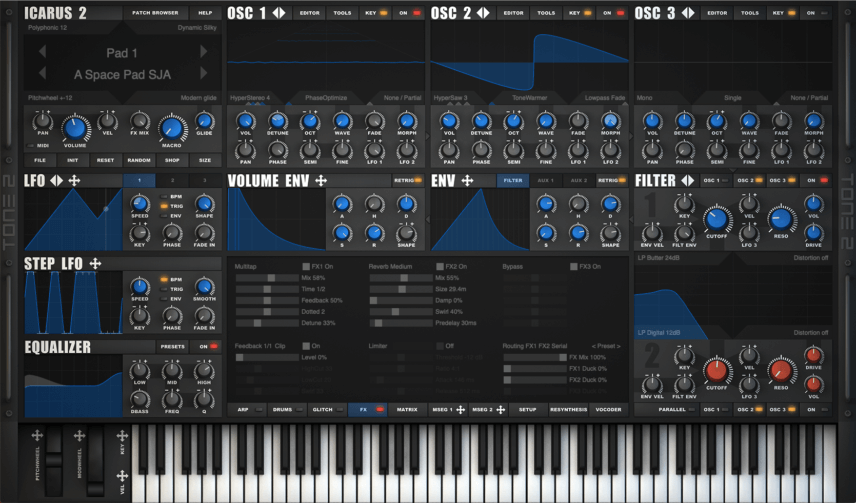Go to next patch after A Space Pad SJA

click(x=204, y=73)
